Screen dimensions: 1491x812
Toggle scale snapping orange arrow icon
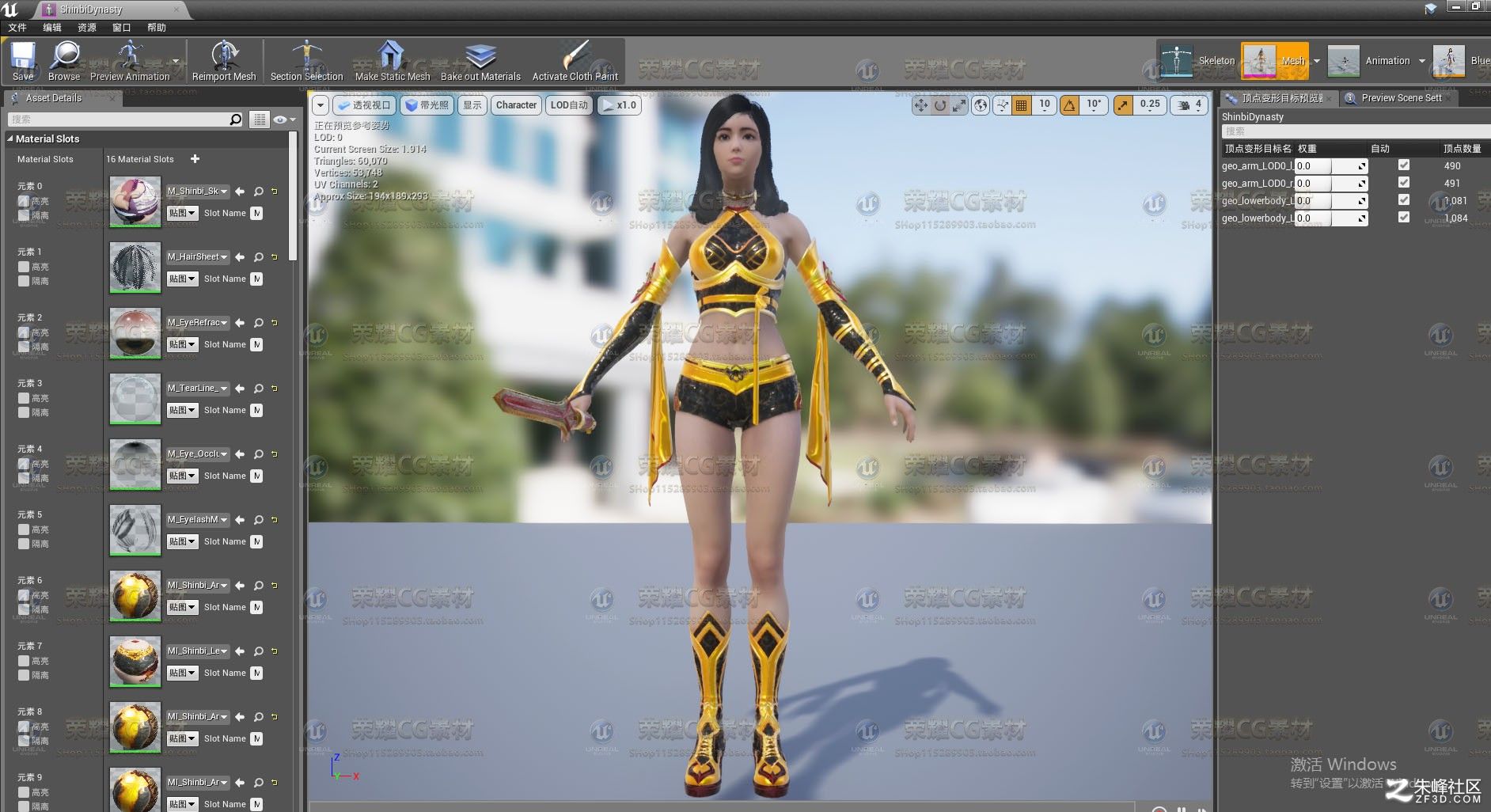point(1123,105)
